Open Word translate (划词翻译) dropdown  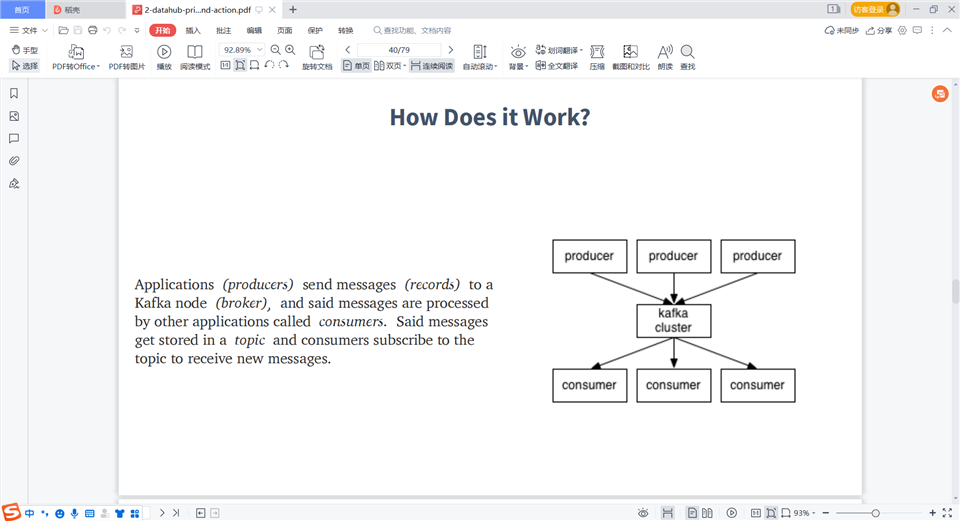(559, 50)
